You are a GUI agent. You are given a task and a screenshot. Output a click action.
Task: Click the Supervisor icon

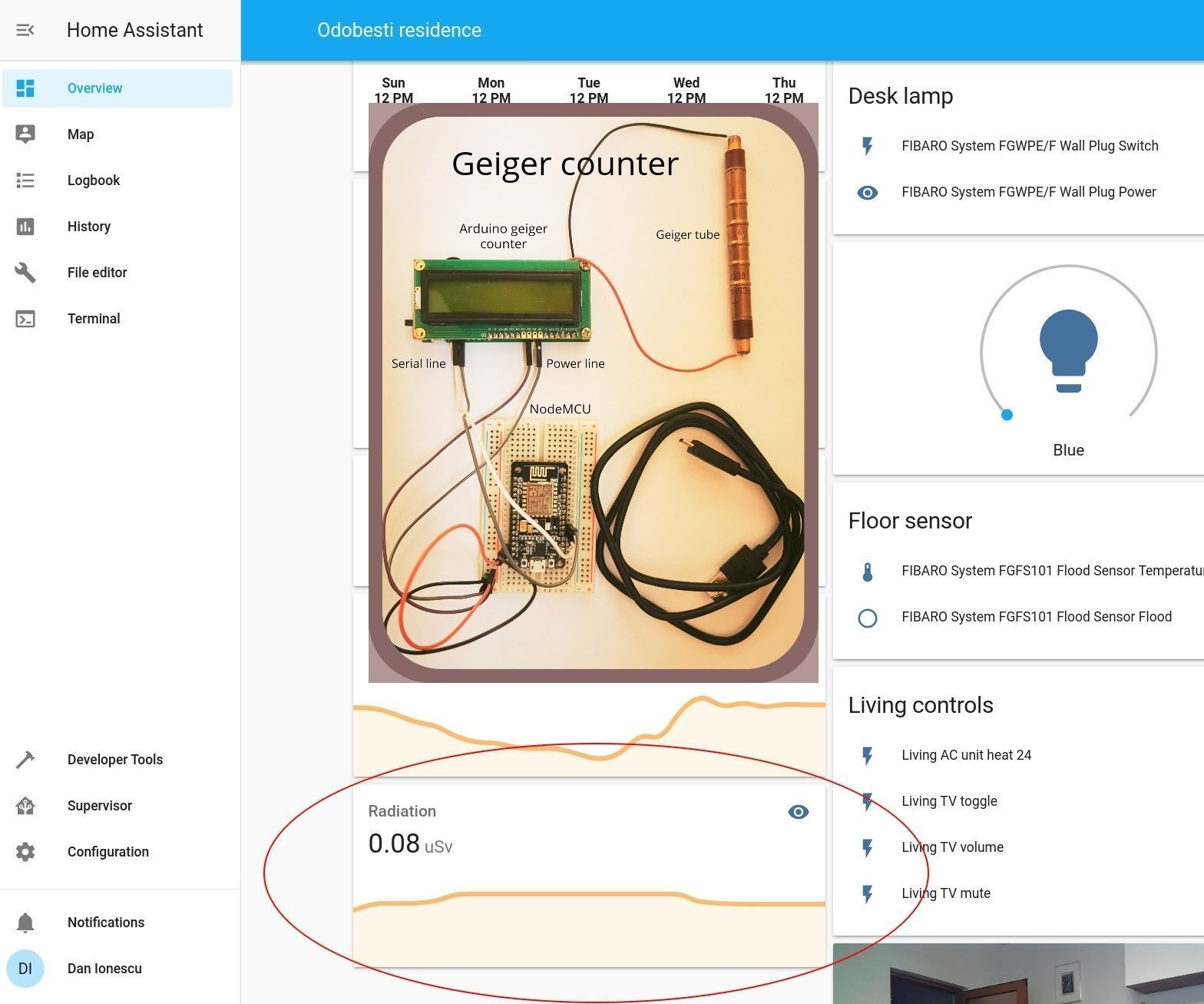click(25, 806)
